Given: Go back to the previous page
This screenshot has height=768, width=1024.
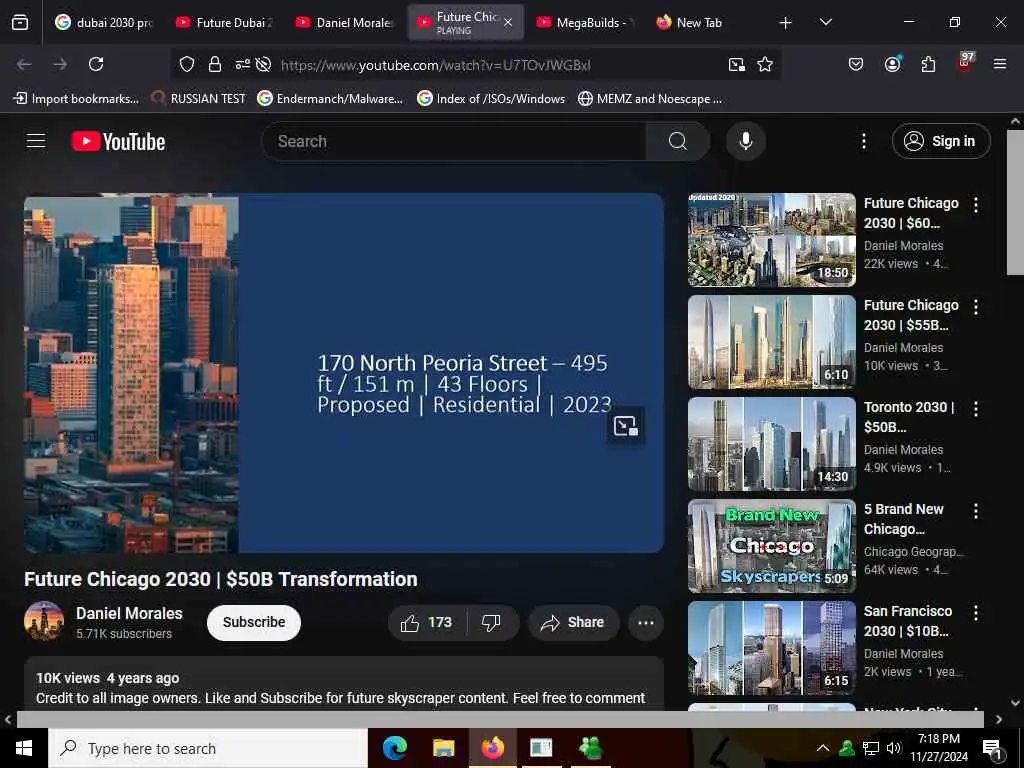Looking at the screenshot, I should point(24,64).
